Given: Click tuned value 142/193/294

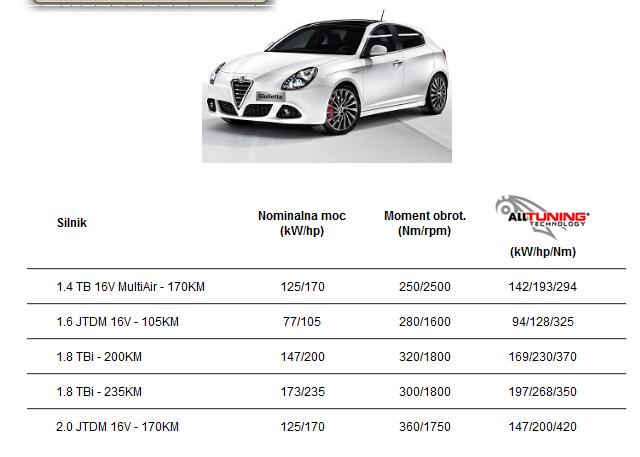Looking at the screenshot, I should (x=543, y=287).
